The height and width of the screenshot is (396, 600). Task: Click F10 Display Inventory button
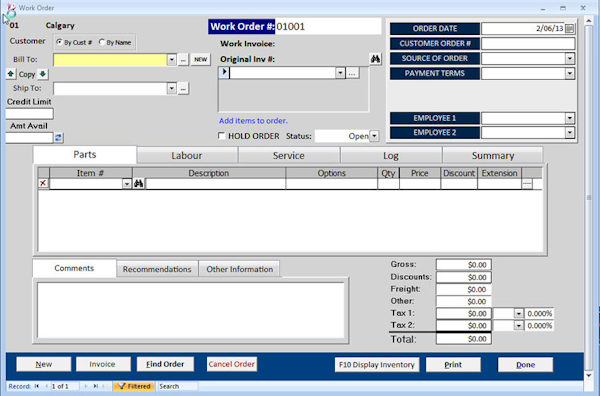click(377, 365)
